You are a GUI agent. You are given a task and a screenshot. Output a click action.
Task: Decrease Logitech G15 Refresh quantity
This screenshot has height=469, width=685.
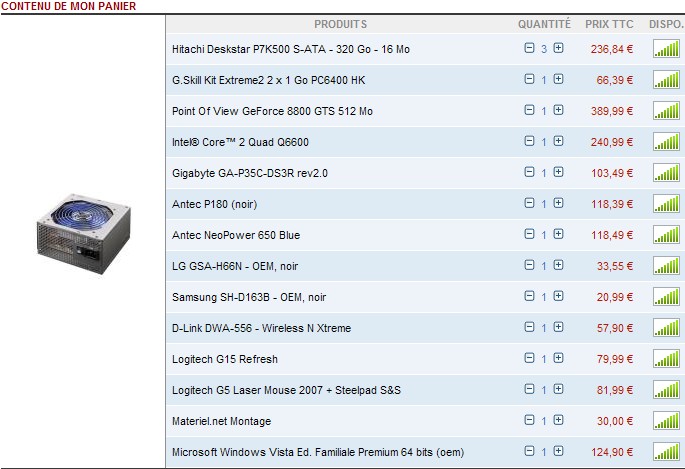(x=529, y=358)
